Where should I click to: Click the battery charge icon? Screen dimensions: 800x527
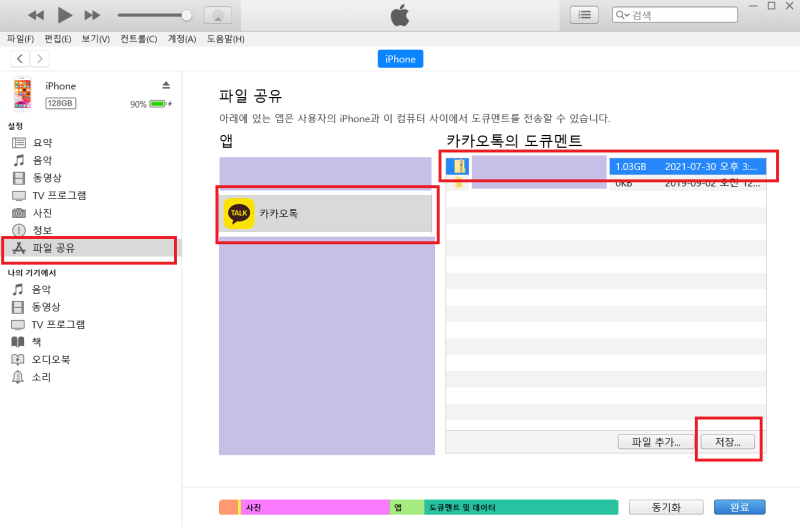tap(158, 104)
